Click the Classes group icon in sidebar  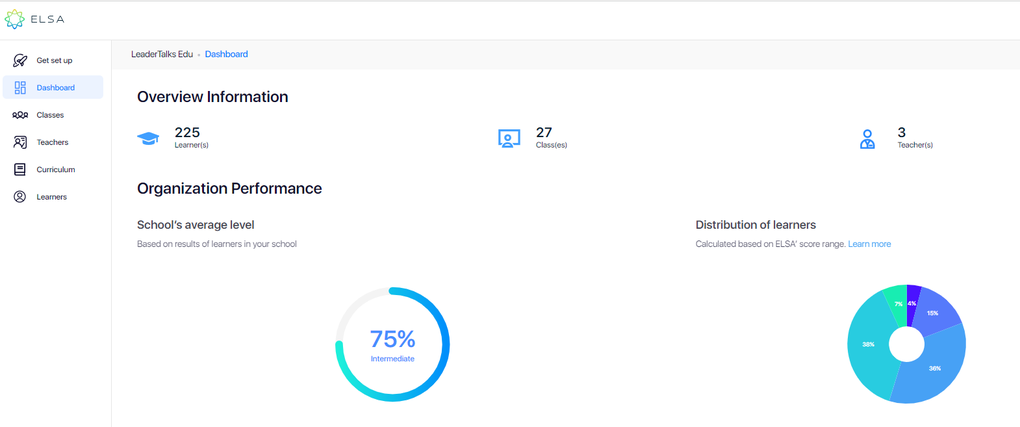[x=20, y=115]
